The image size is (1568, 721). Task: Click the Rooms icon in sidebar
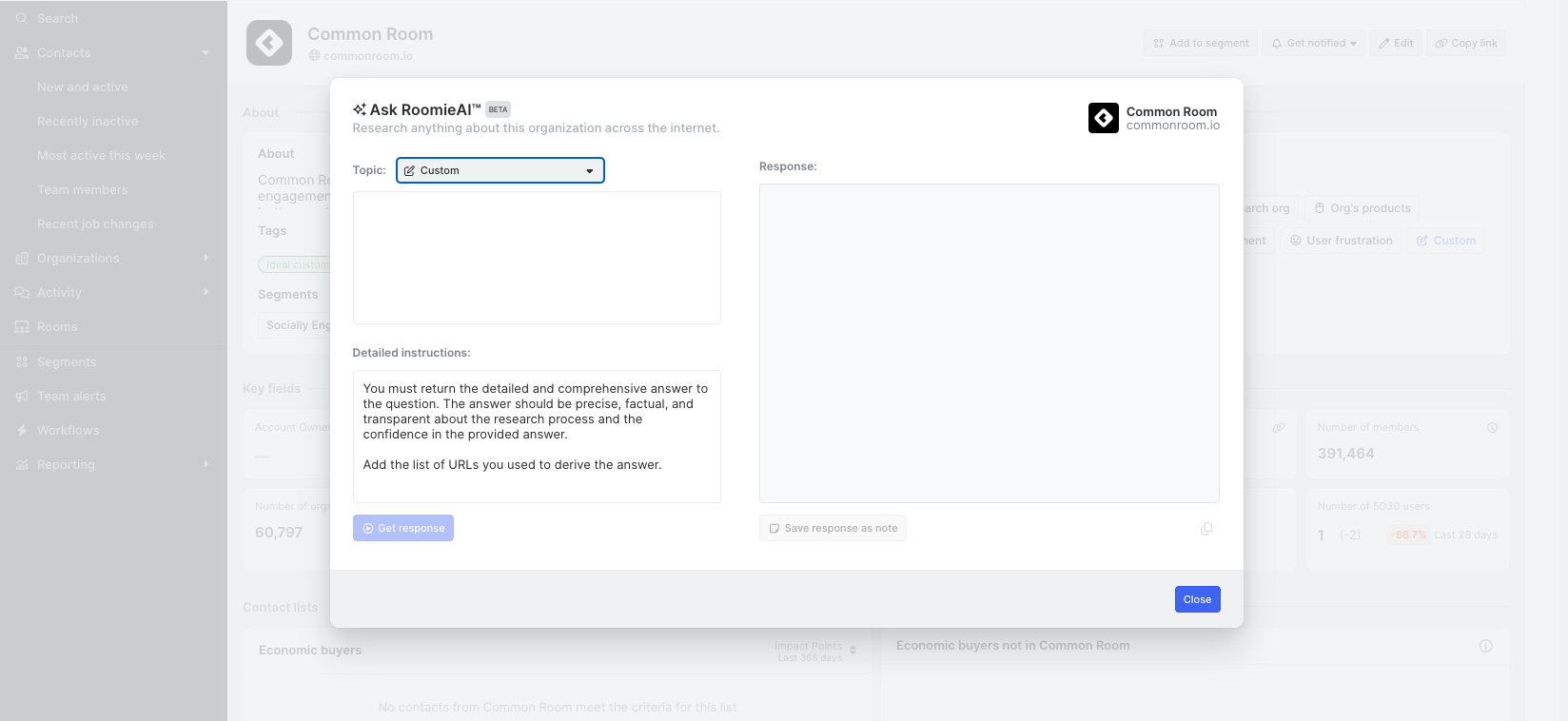22,327
